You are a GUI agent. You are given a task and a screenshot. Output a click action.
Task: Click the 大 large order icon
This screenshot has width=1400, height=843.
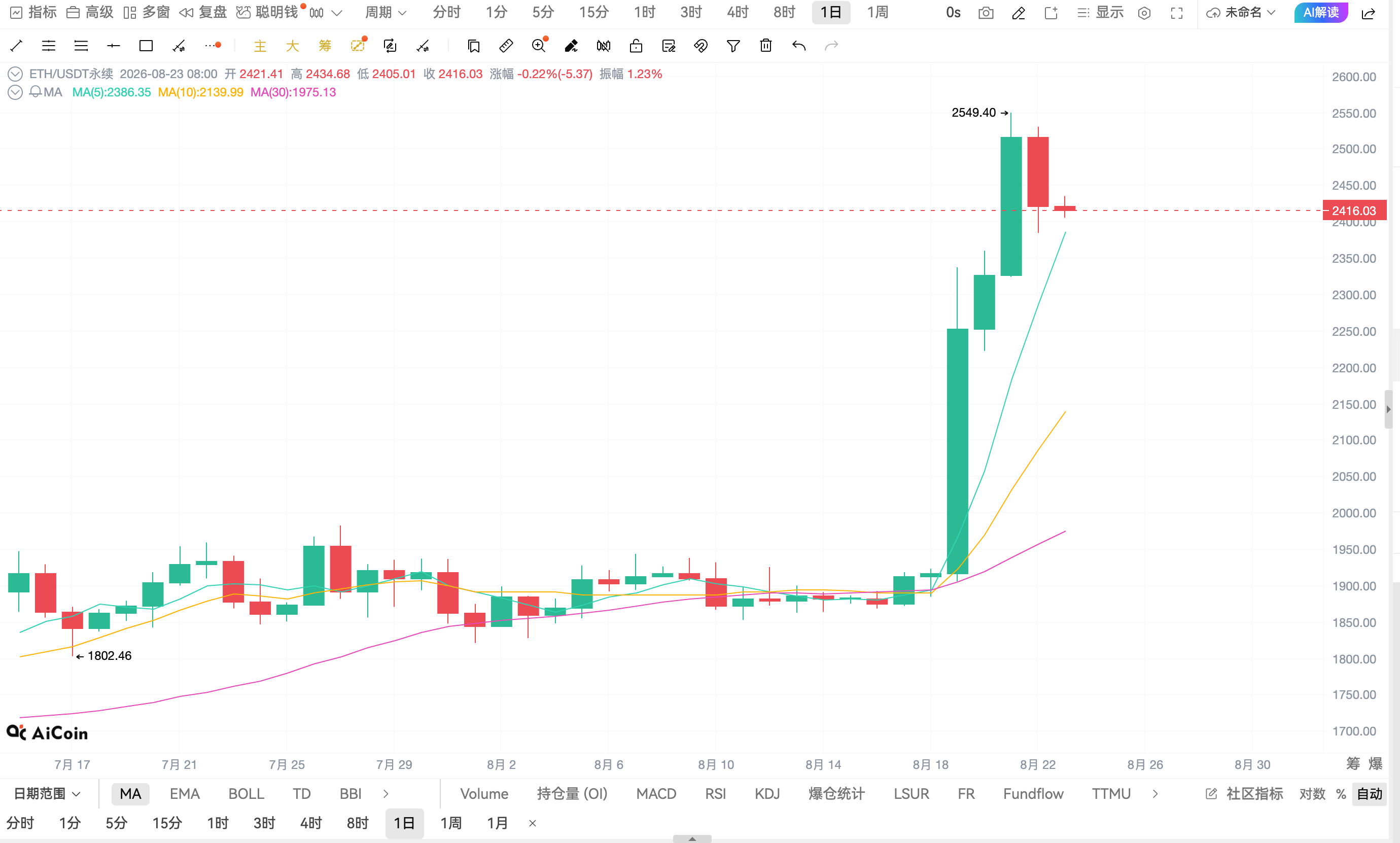point(293,46)
